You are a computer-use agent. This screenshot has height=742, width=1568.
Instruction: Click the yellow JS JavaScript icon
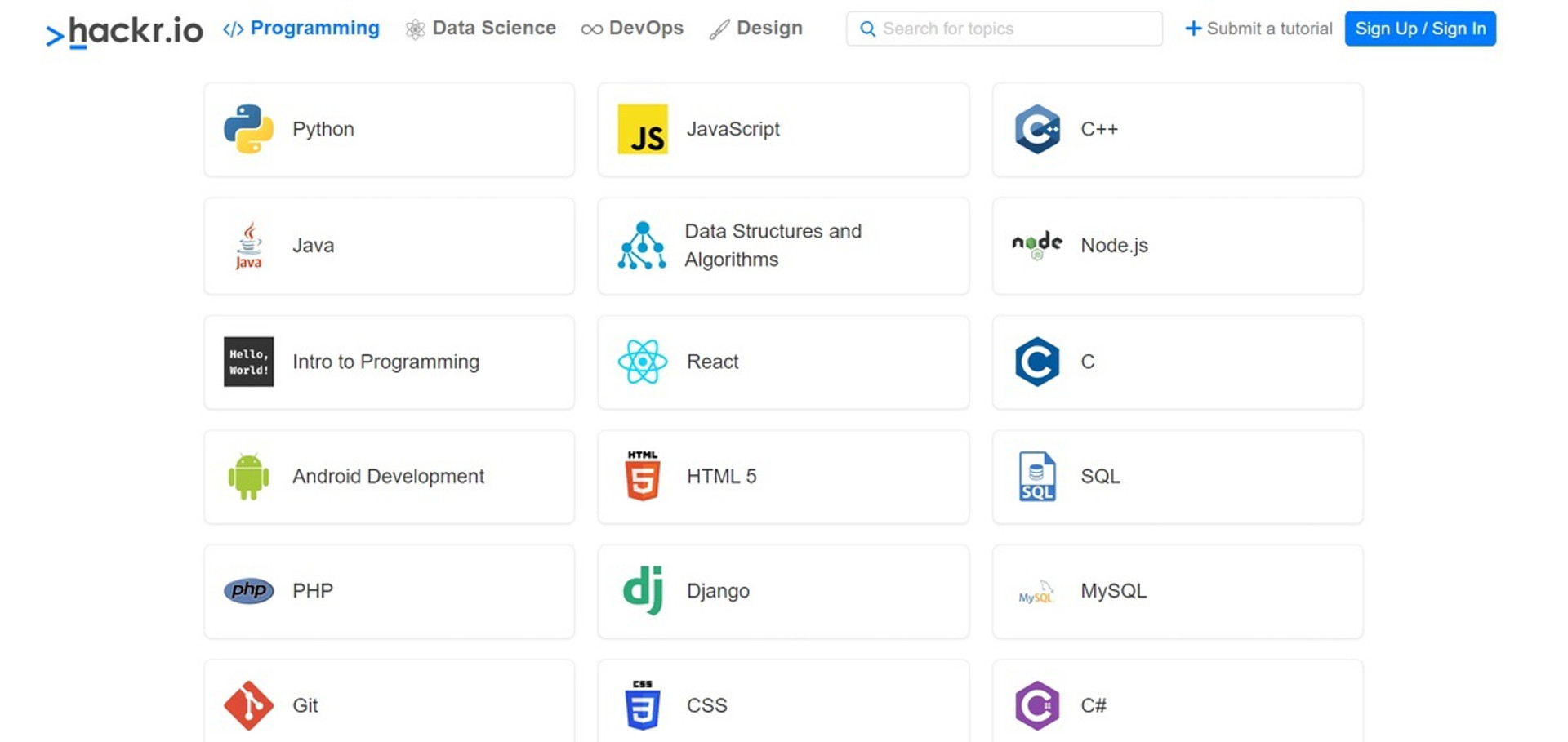[643, 129]
